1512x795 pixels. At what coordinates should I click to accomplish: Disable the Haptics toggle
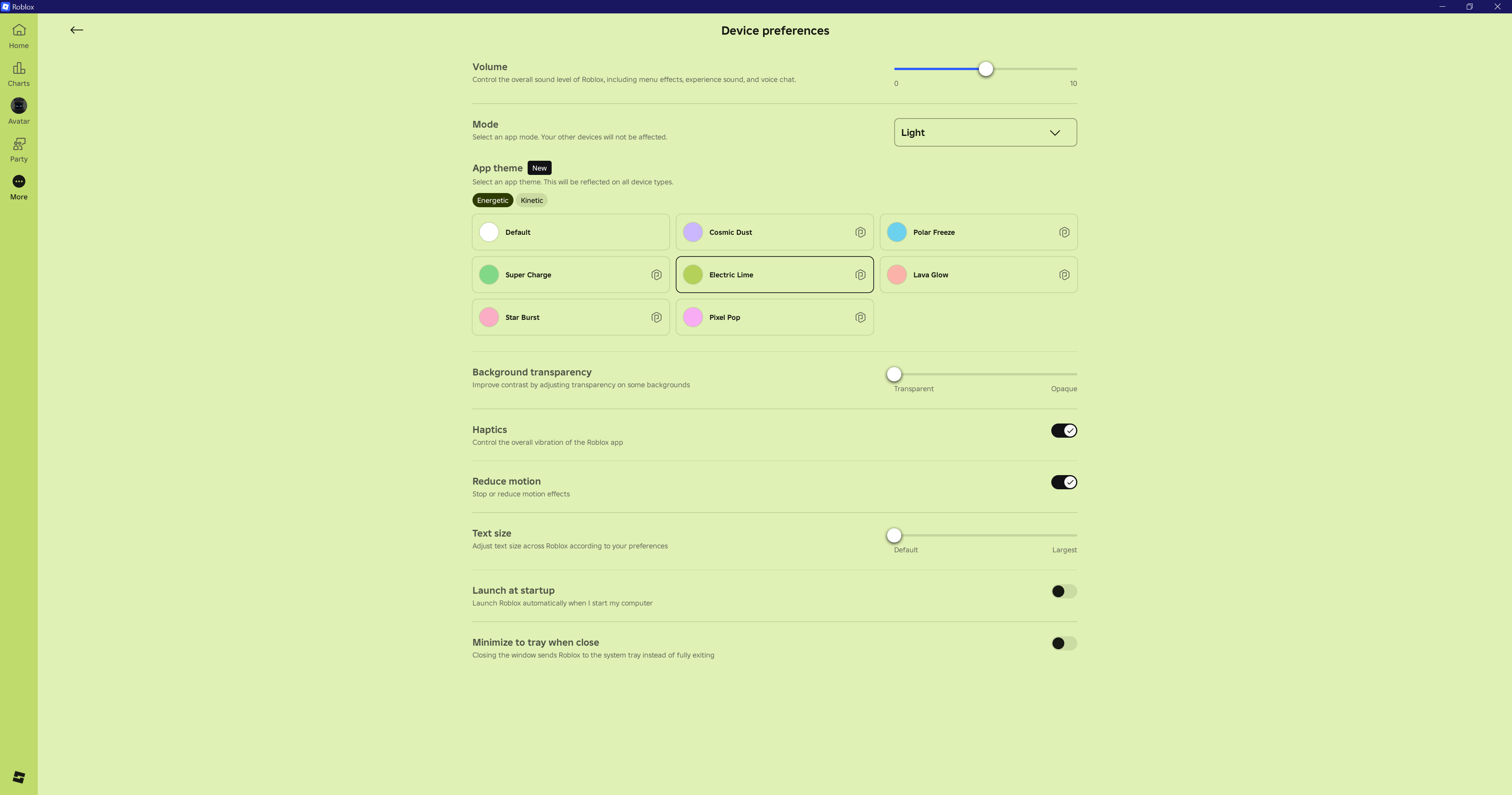pos(1064,430)
